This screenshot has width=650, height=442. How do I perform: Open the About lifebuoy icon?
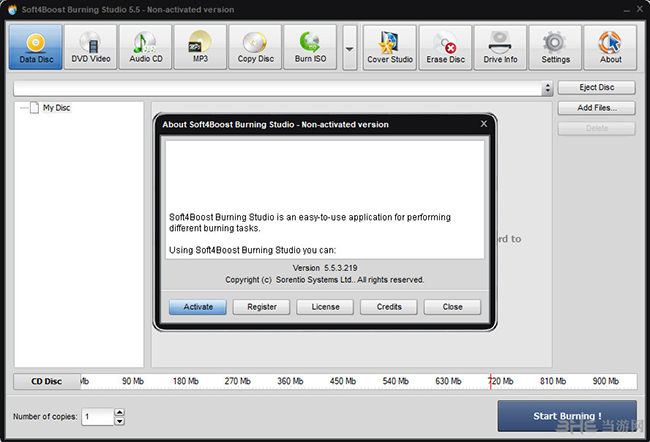click(610, 47)
